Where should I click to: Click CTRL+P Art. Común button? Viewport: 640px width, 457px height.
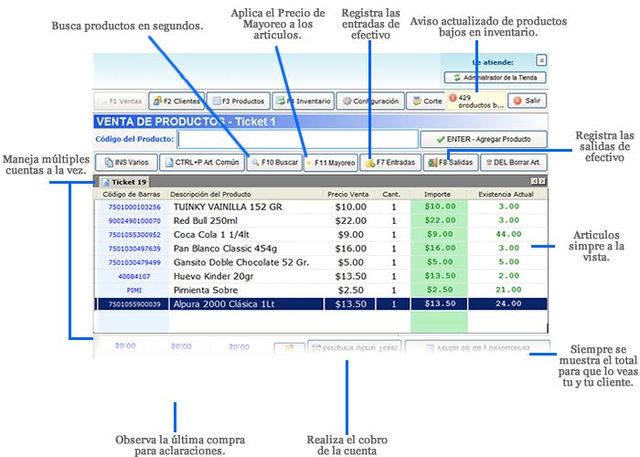pos(202,162)
